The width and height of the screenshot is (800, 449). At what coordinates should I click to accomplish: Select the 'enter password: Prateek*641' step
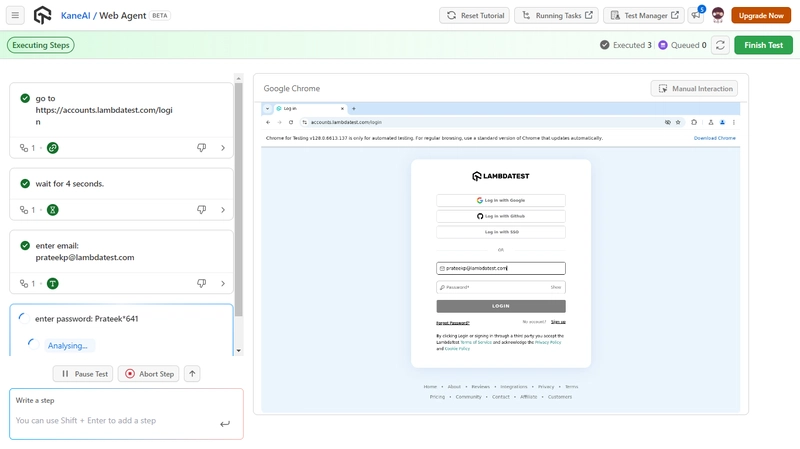click(x=86, y=319)
